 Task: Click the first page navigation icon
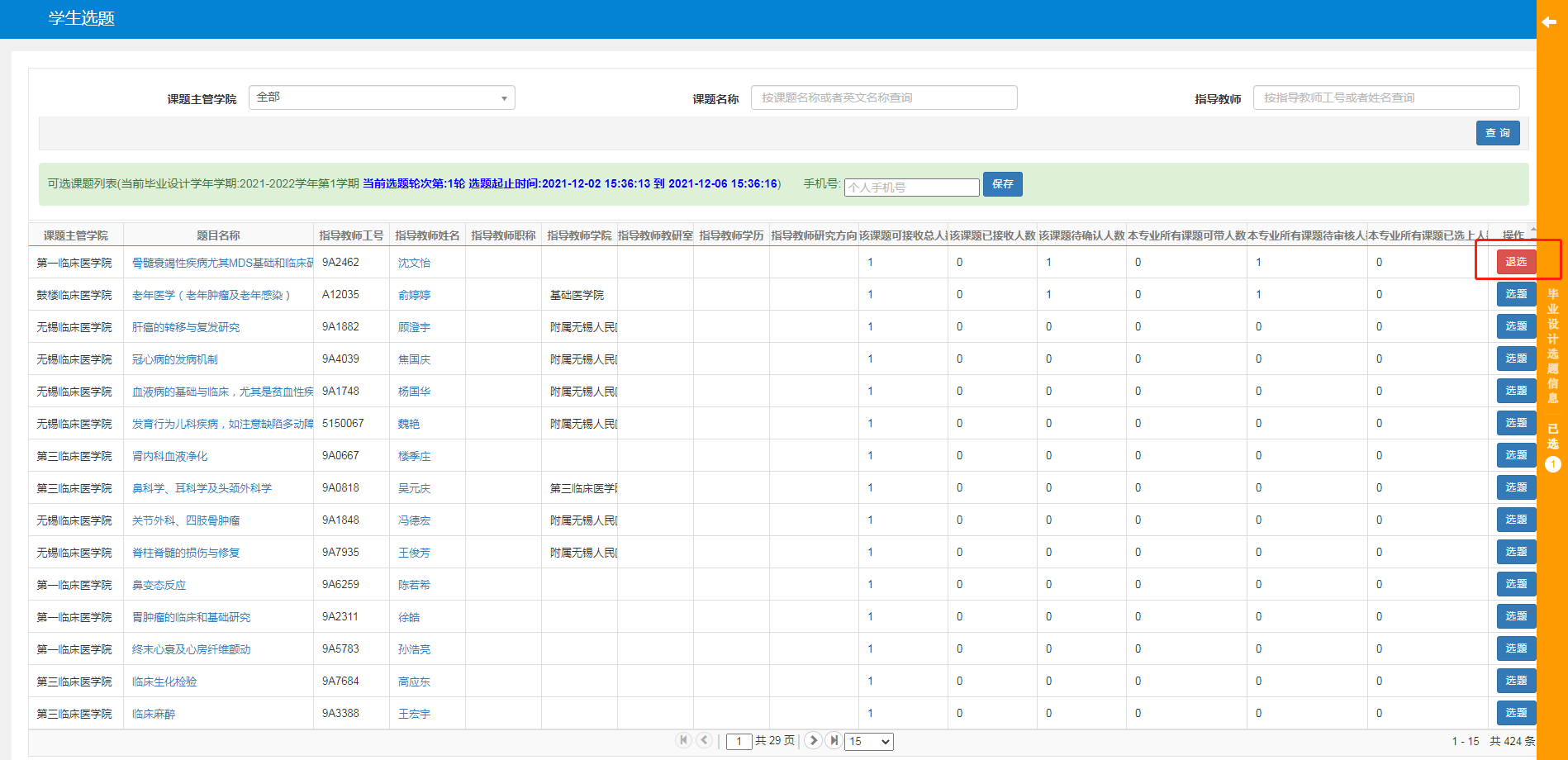pos(683,740)
